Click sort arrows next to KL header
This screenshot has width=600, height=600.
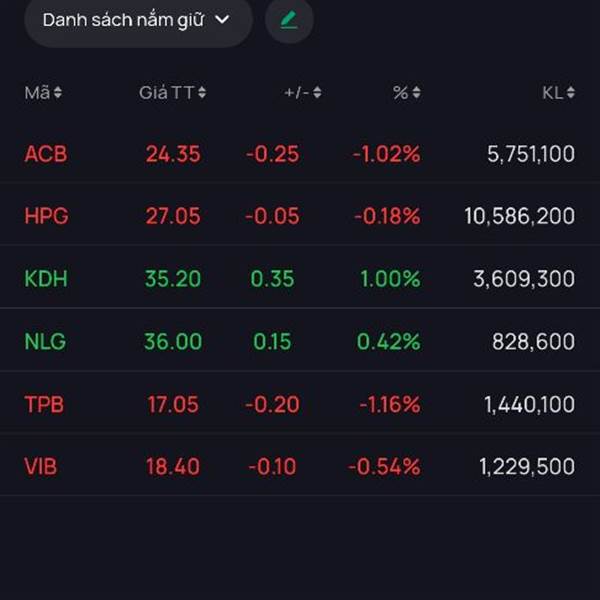tap(570, 93)
